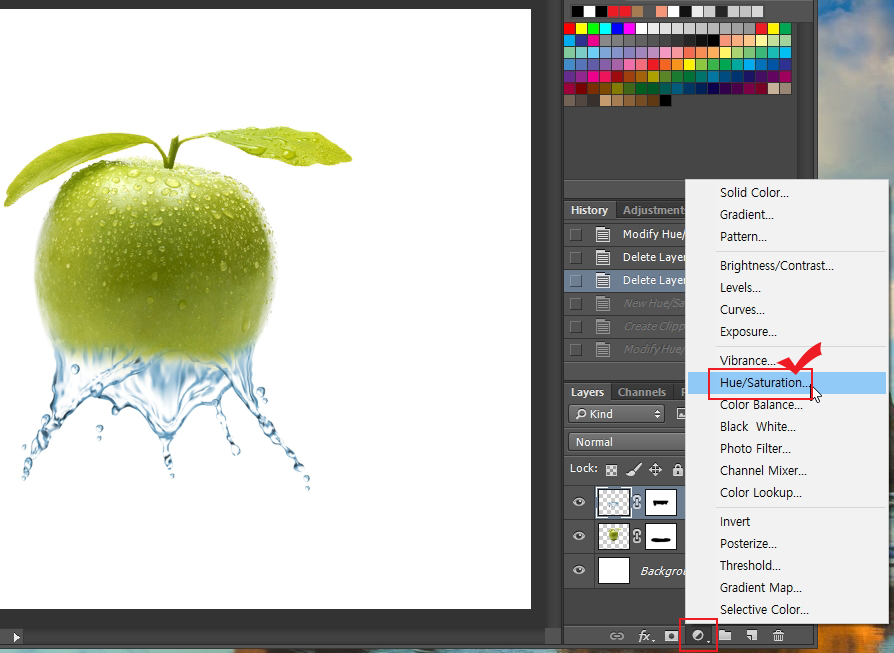Click the lock all padlock icon
Screen dimensions: 894x653
tap(677, 469)
